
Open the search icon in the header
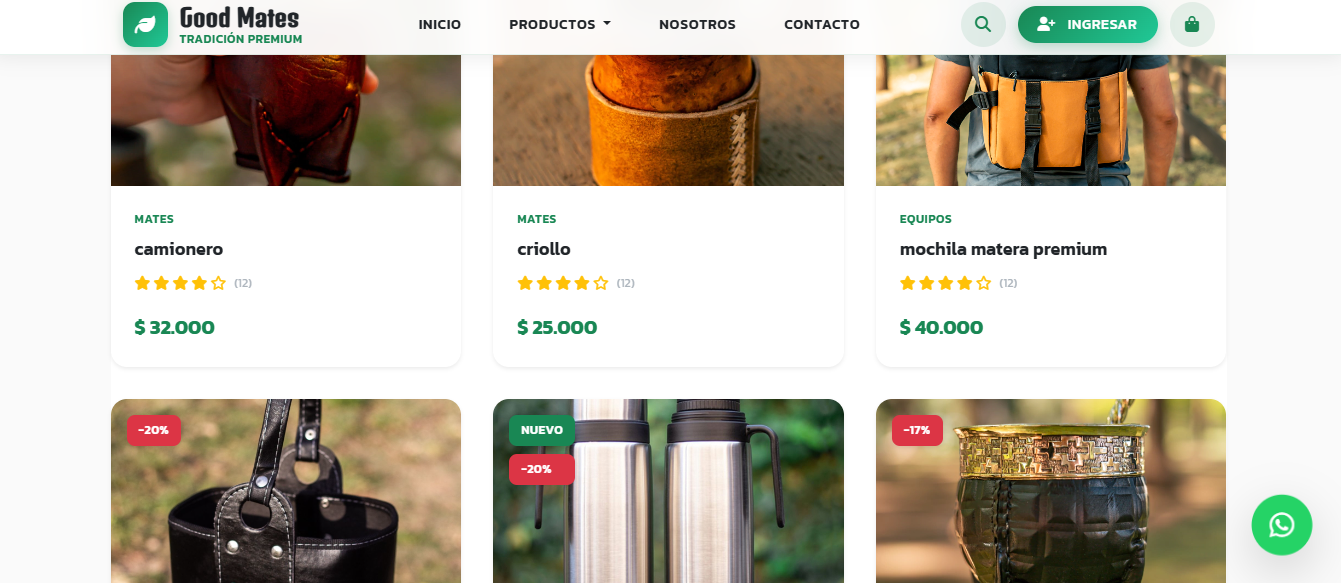point(983,23)
